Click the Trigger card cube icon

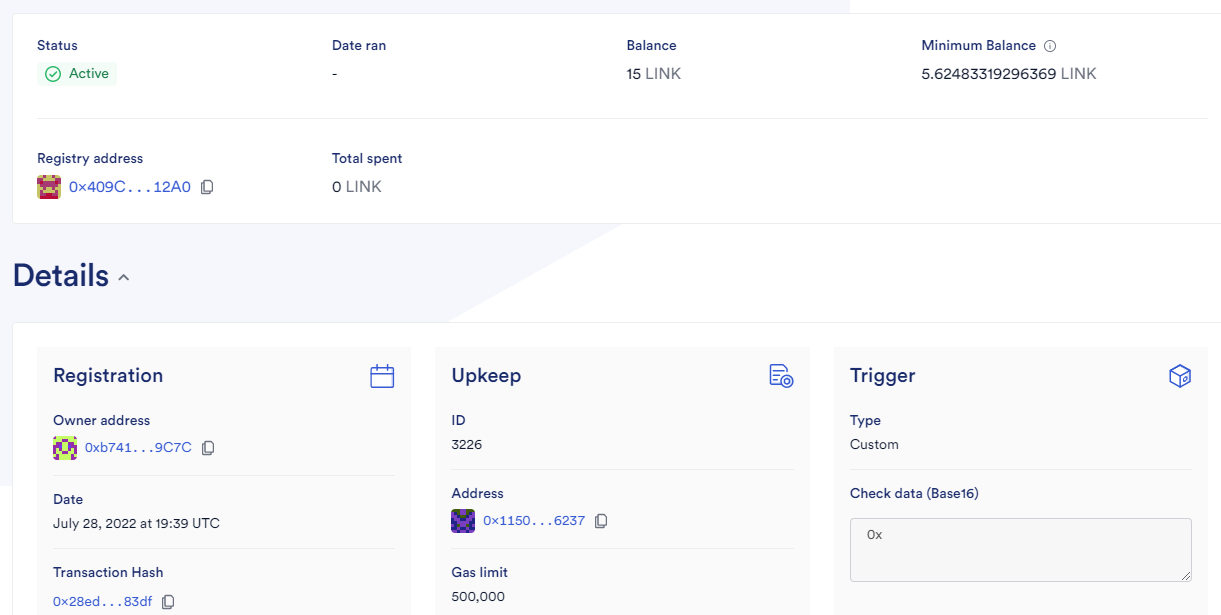click(1180, 376)
